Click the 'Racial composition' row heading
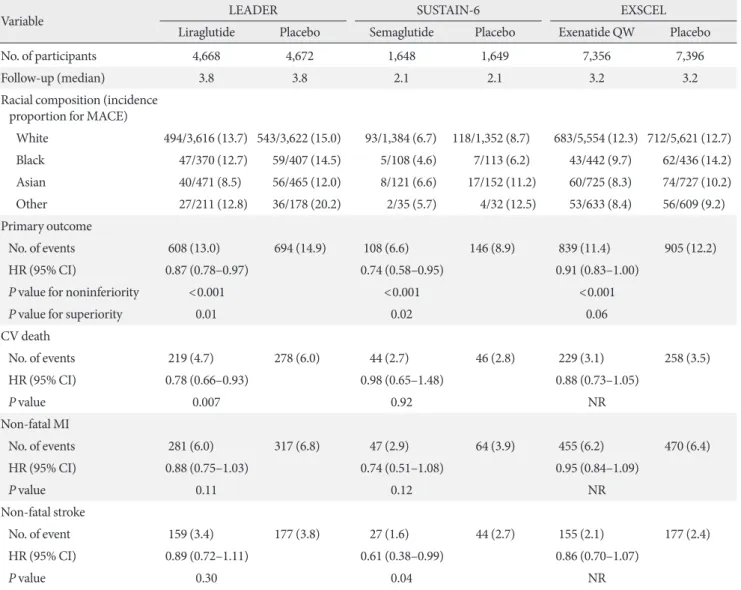 click(x=79, y=108)
